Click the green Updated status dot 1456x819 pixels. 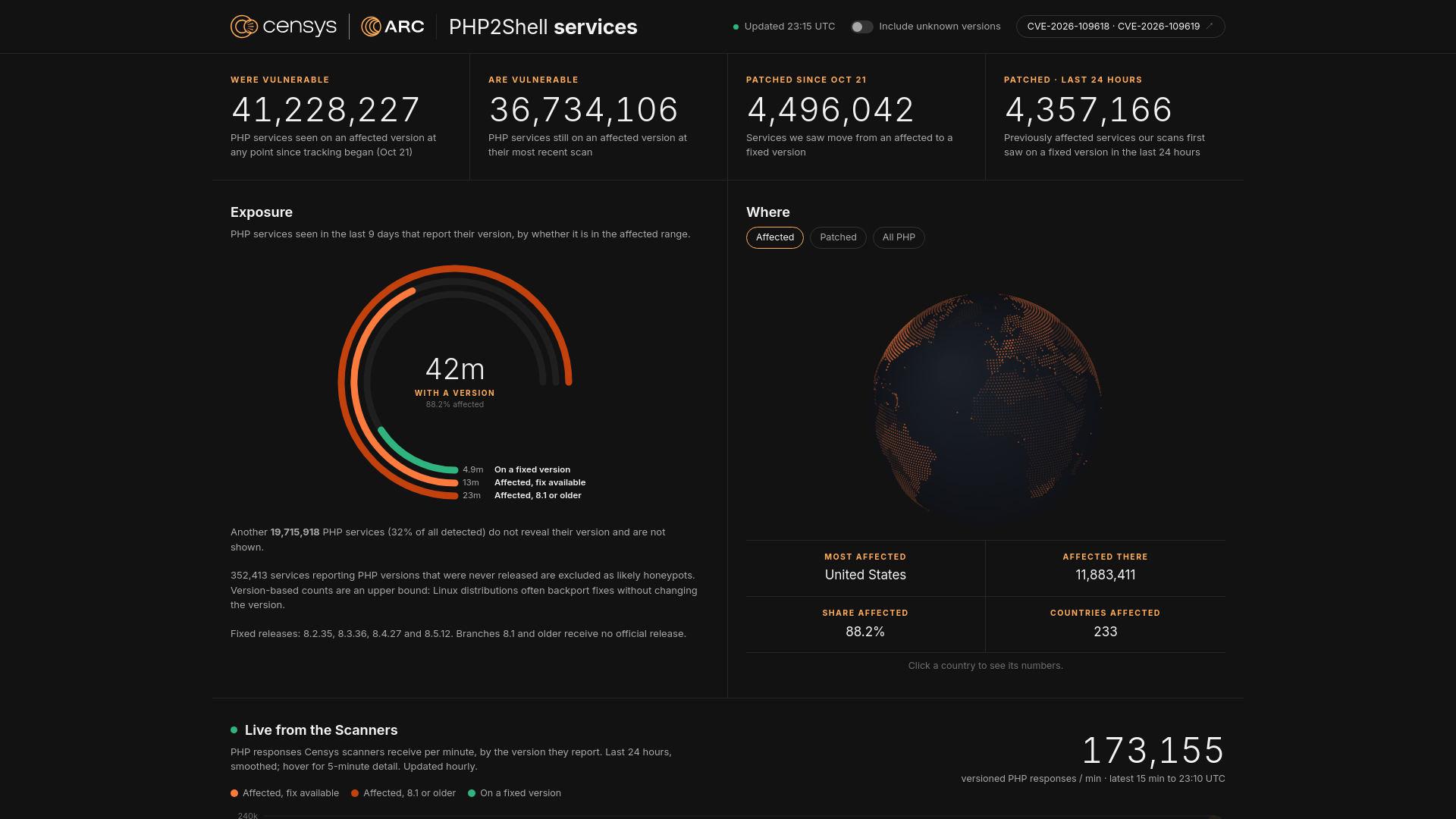(736, 27)
